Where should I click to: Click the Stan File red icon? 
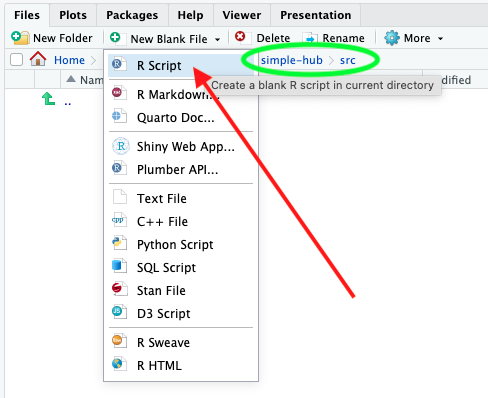(119, 289)
